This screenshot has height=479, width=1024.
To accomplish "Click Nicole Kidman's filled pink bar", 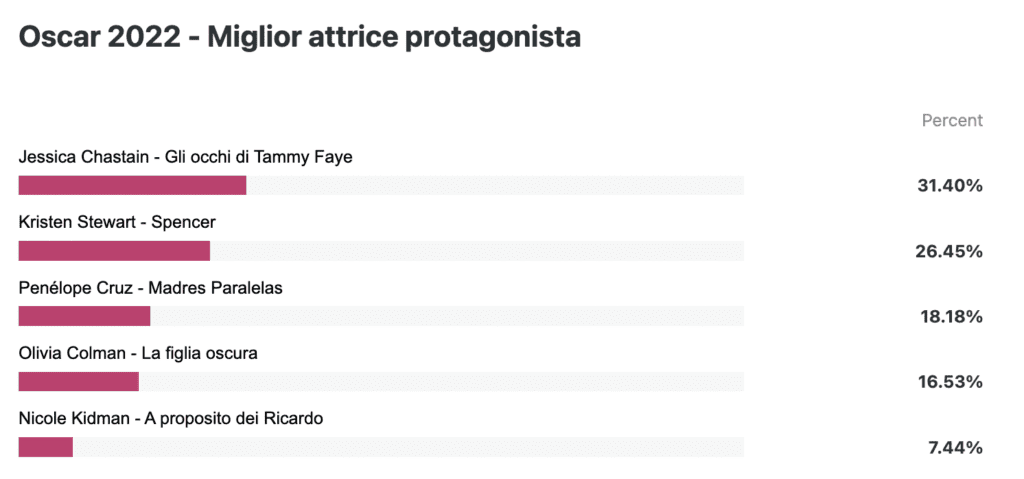I will pos(46,447).
